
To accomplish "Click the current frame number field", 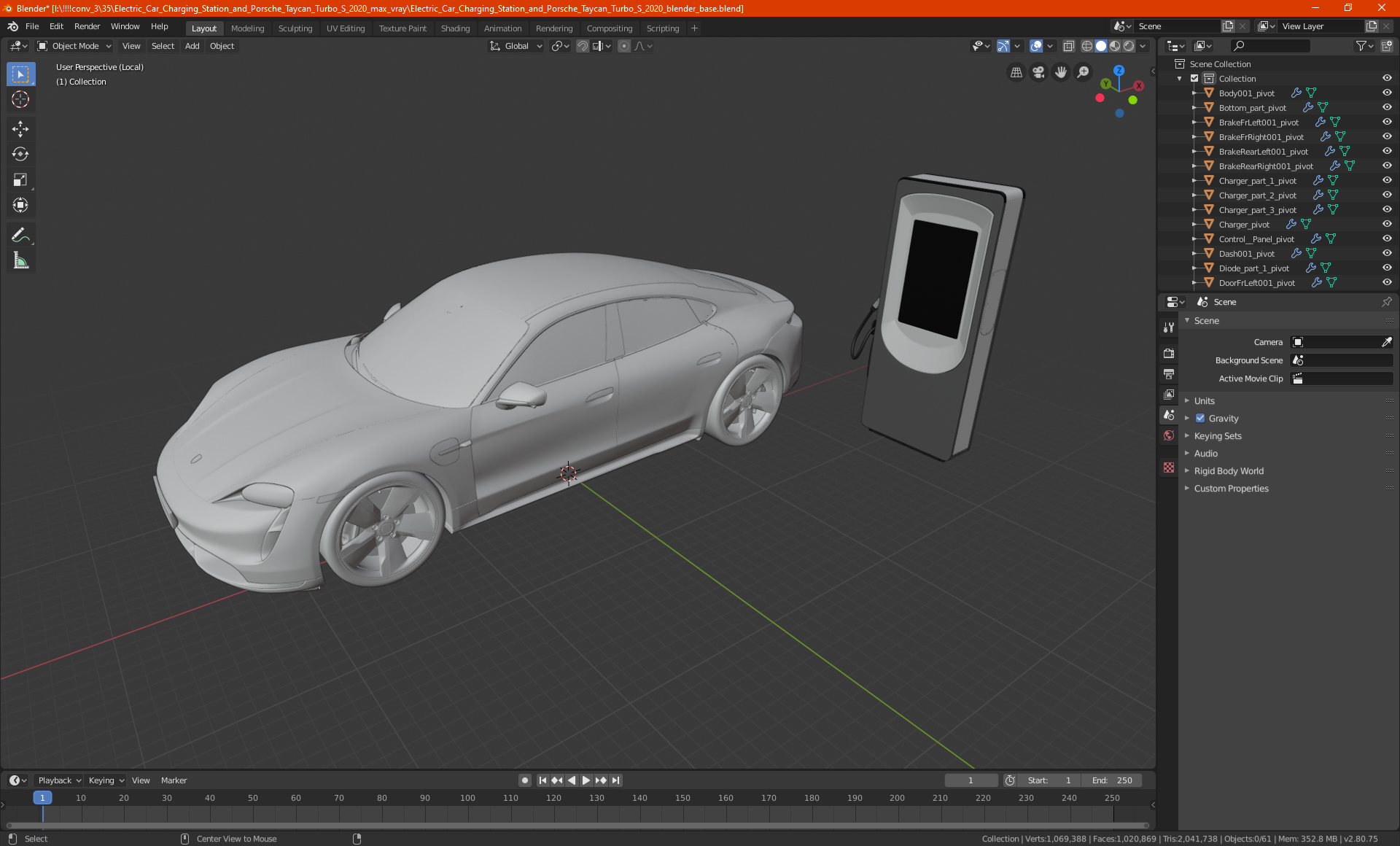I will pyautogui.click(x=971, y=780).
